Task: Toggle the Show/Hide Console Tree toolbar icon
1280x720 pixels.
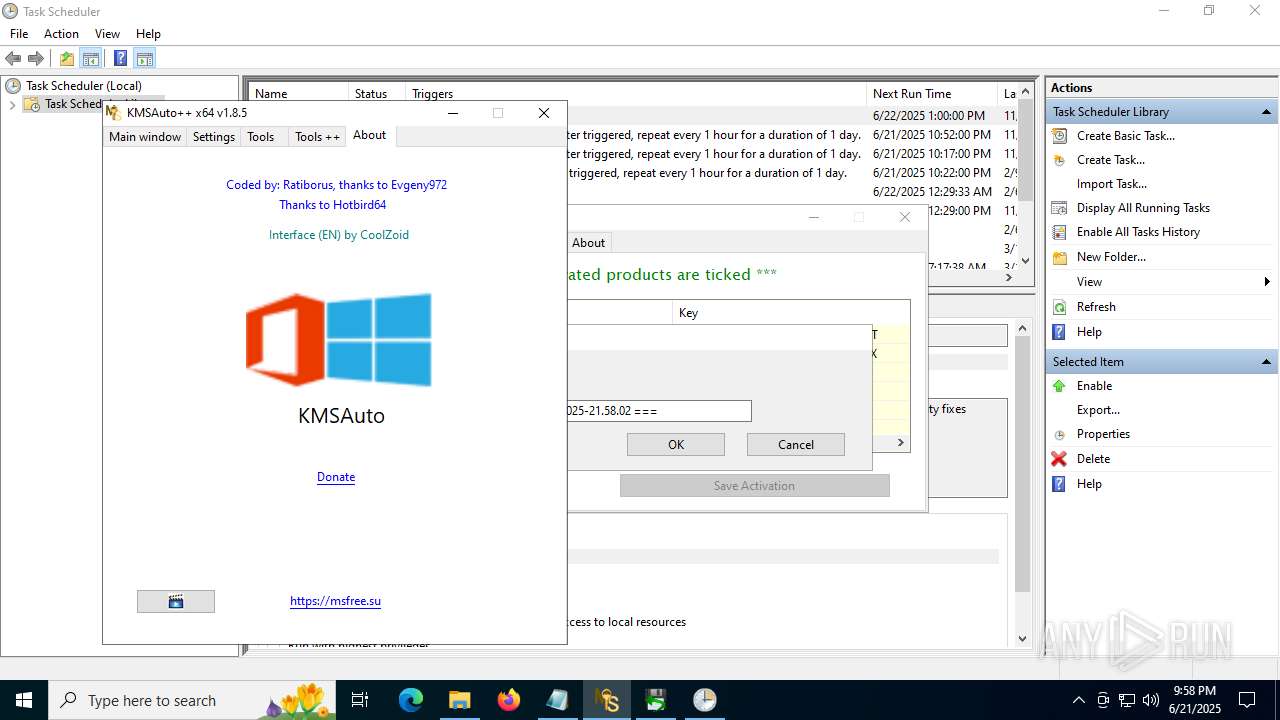Action: click(x=91, y=58)
